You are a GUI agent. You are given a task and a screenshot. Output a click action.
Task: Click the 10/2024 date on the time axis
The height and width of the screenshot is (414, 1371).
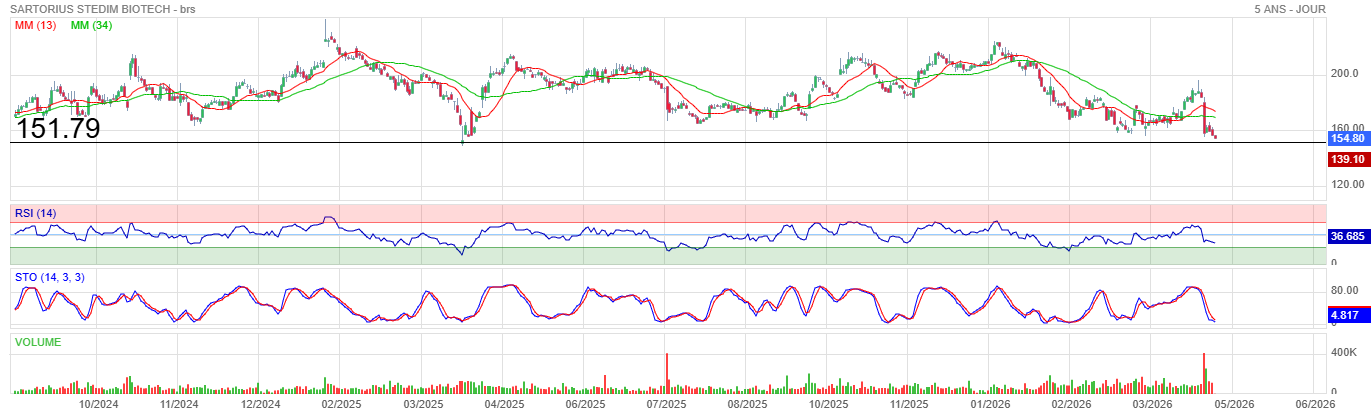(x=99, y=404)
